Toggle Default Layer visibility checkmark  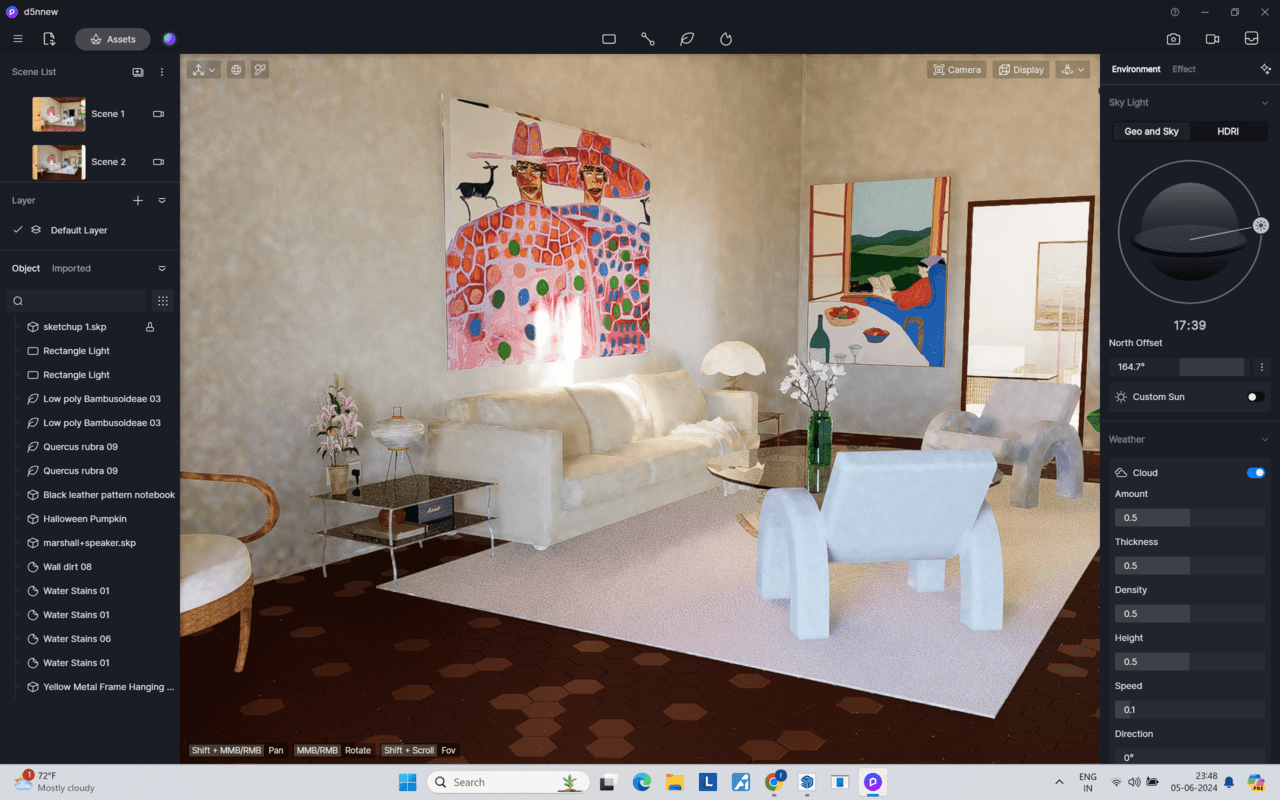coord(17,229)
